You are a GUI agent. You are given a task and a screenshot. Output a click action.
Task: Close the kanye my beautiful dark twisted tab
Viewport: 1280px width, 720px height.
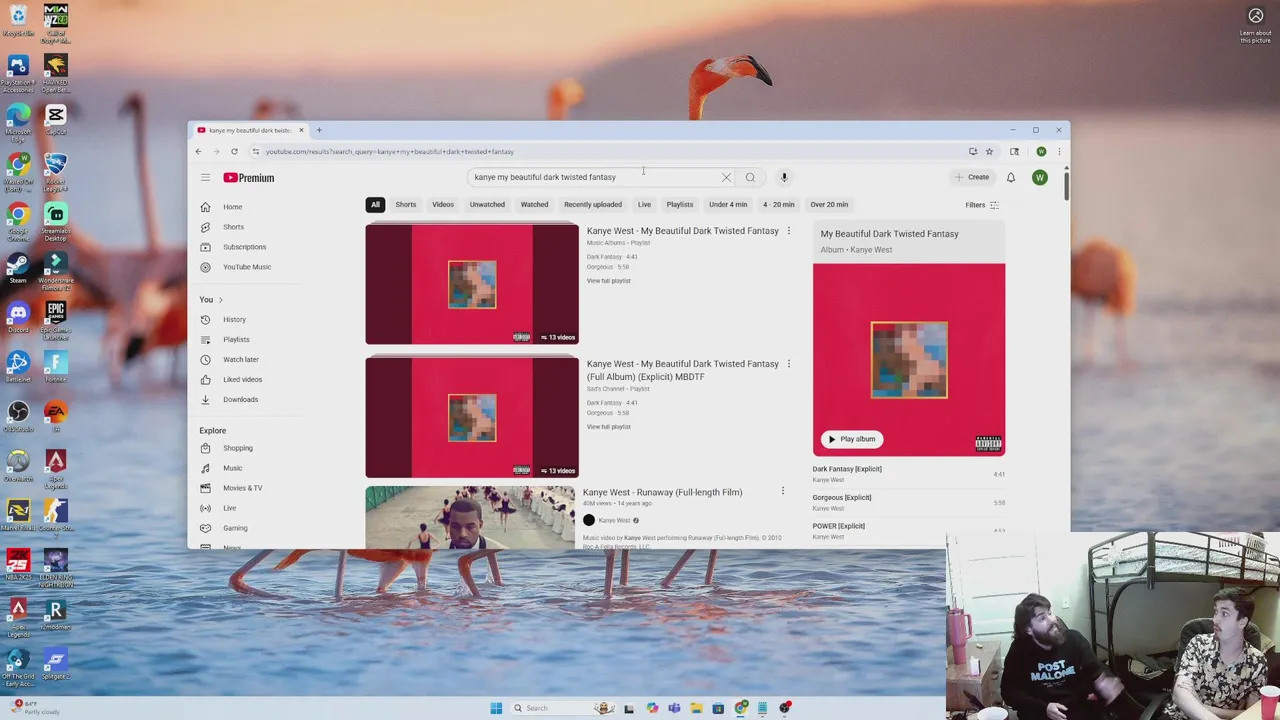tap(300, 130)
